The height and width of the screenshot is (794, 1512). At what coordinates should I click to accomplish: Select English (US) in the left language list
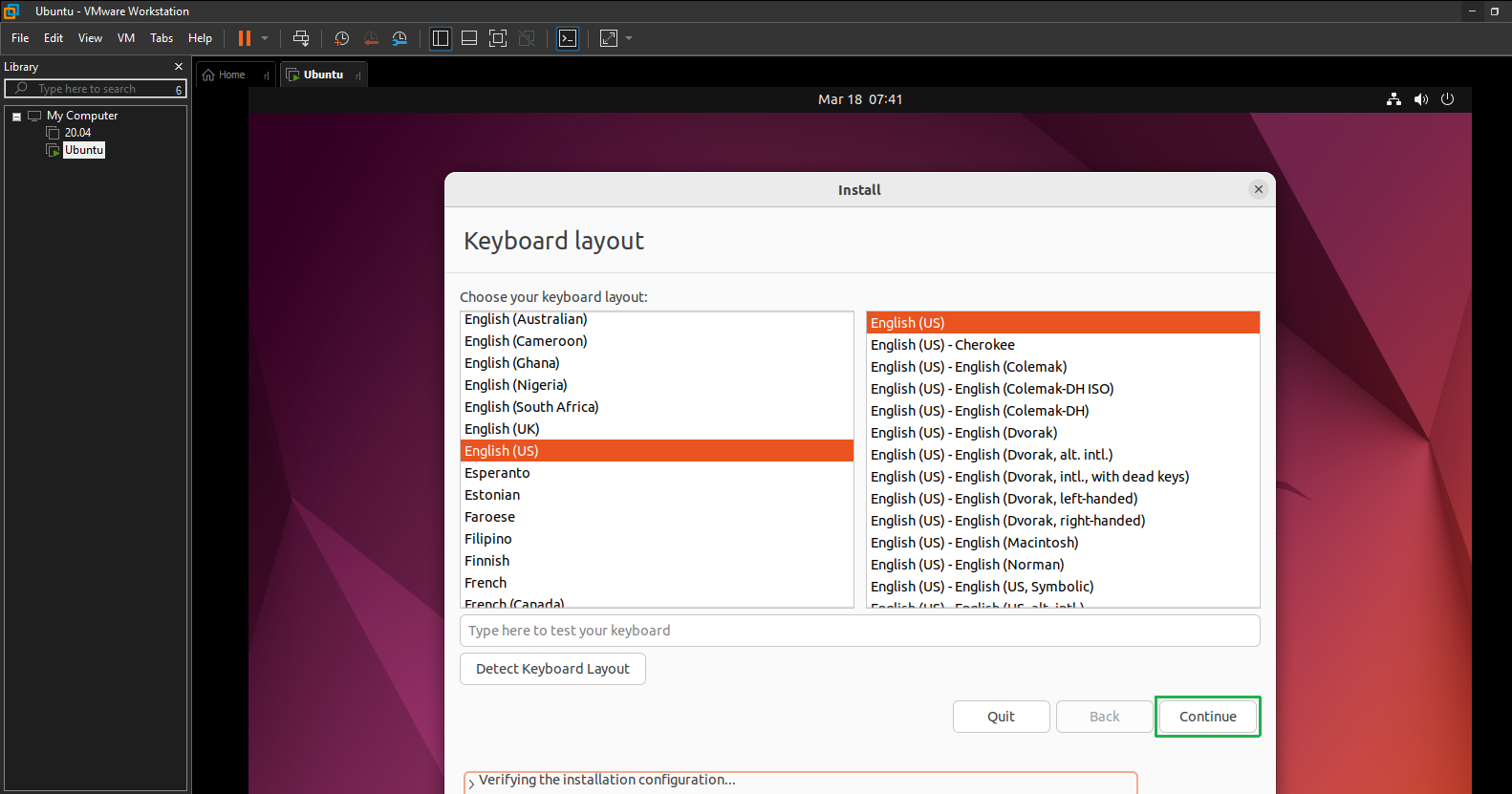[x=657, y=451]
